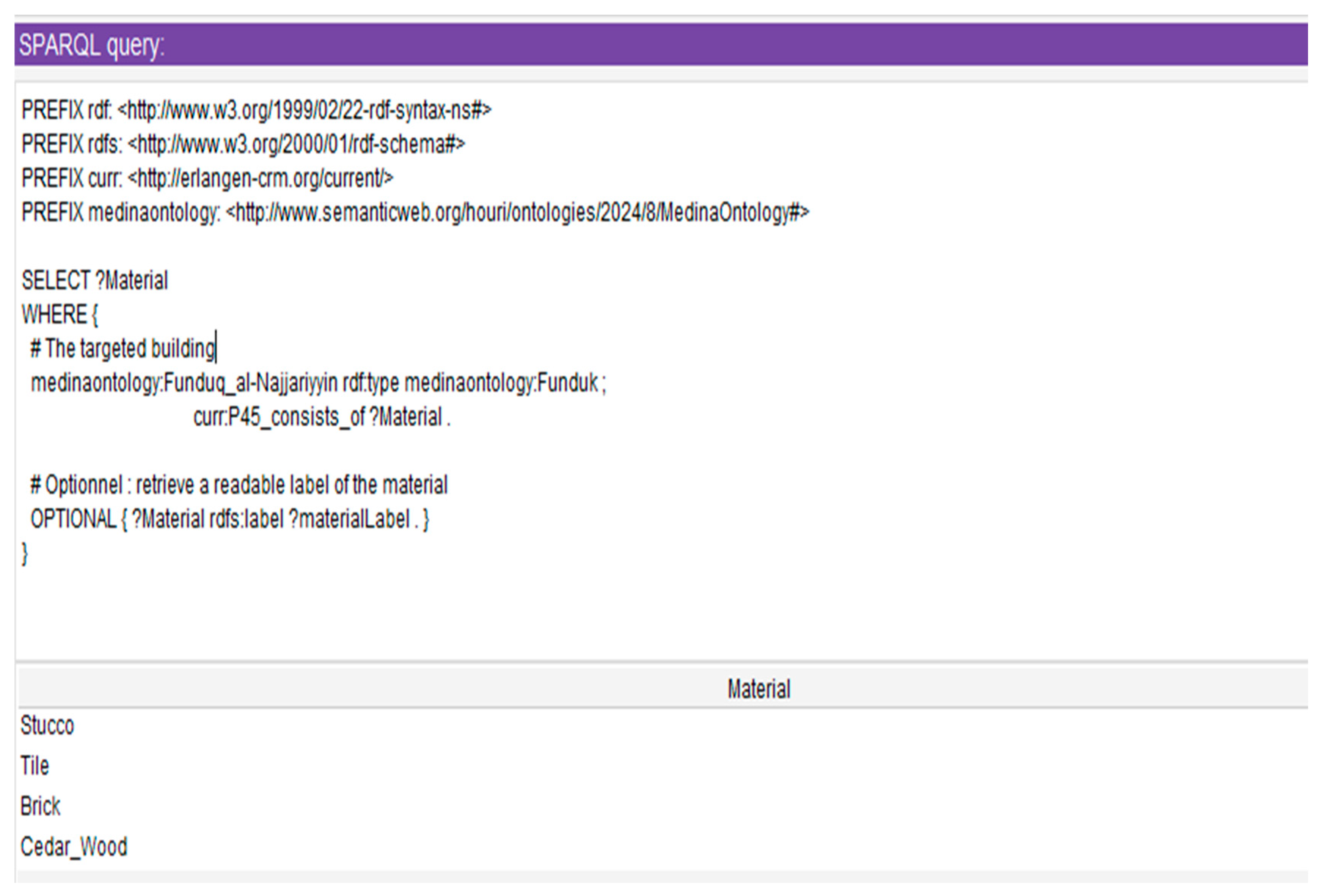The image size is (1321, 896).
Task: Click the Optionnel readable label comment
Action: pyautogui.click(x=239, y=486)
